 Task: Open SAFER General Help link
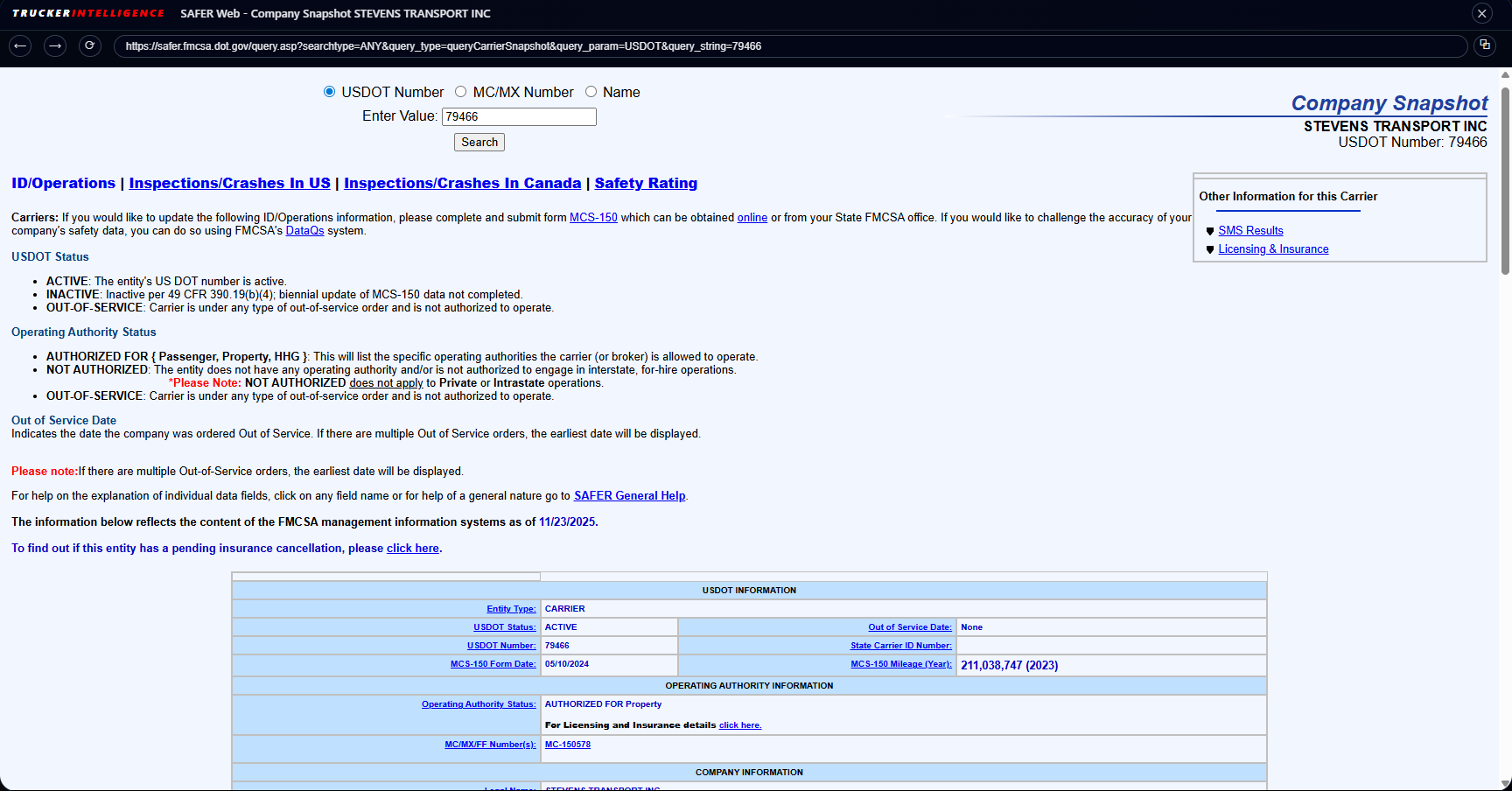tap(629, 496)
